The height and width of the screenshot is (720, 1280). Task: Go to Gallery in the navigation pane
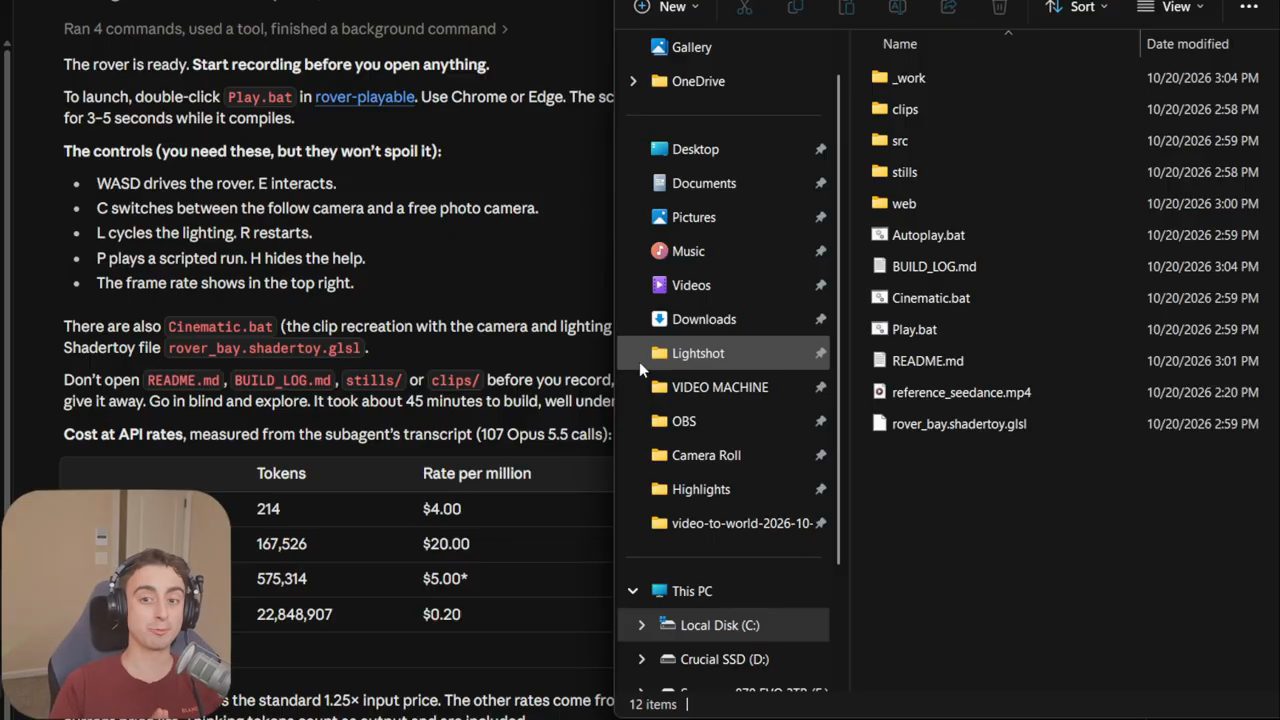click(691, 47)
